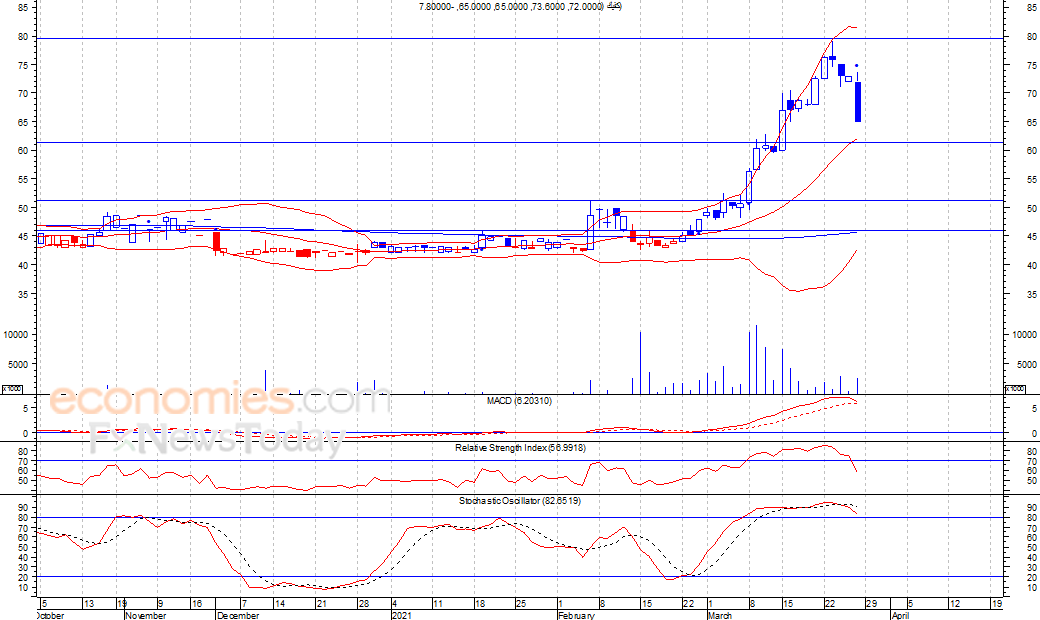Click the 25 date label in January
Viewport: 1040px width, 620px height.
click(521, 604)
